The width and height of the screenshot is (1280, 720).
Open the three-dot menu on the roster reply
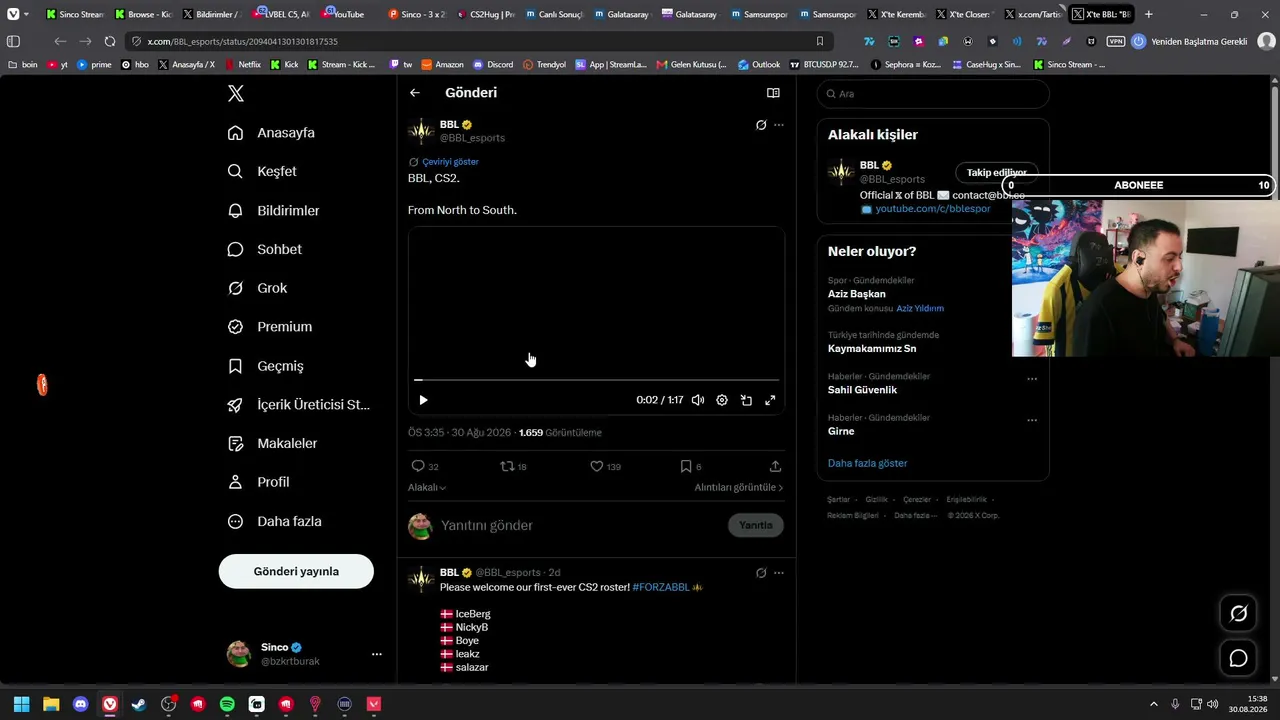(779, 573)
